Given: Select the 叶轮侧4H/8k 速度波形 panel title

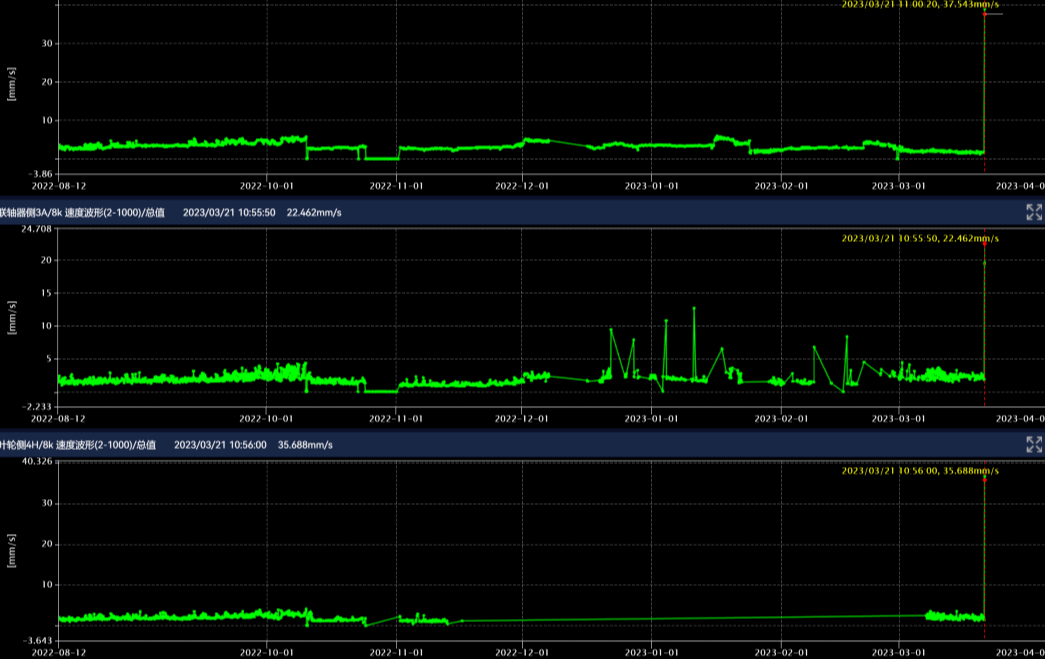Looking at the screenshot, I should tap(78, 444).
